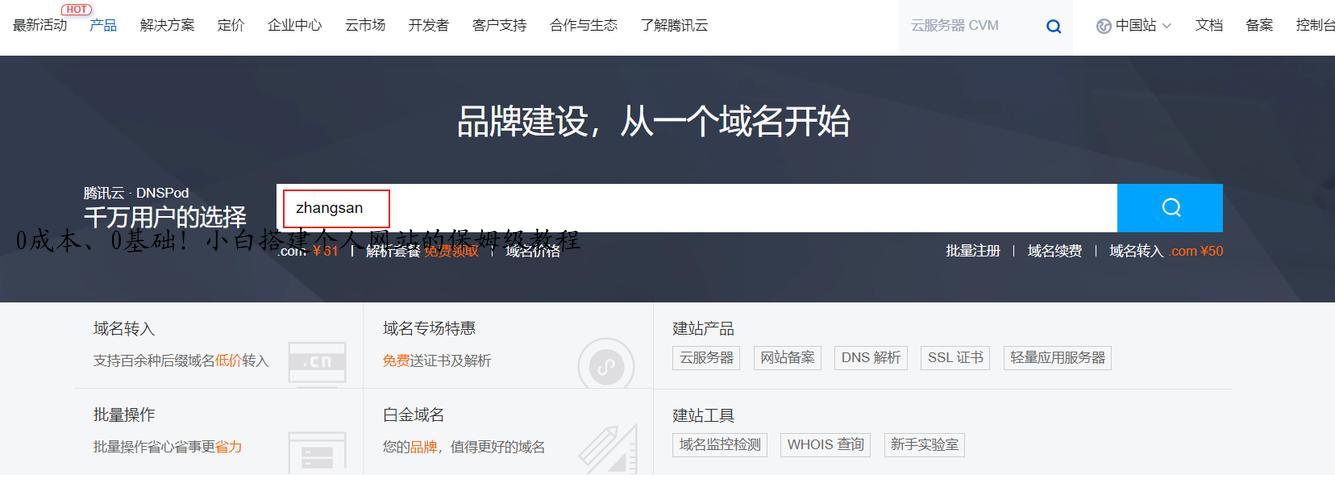The height and width of the screenshot is (500, 1335).
Task: Click the 解析套餐 免费领取 link
Action: click(x=422, y=251)
